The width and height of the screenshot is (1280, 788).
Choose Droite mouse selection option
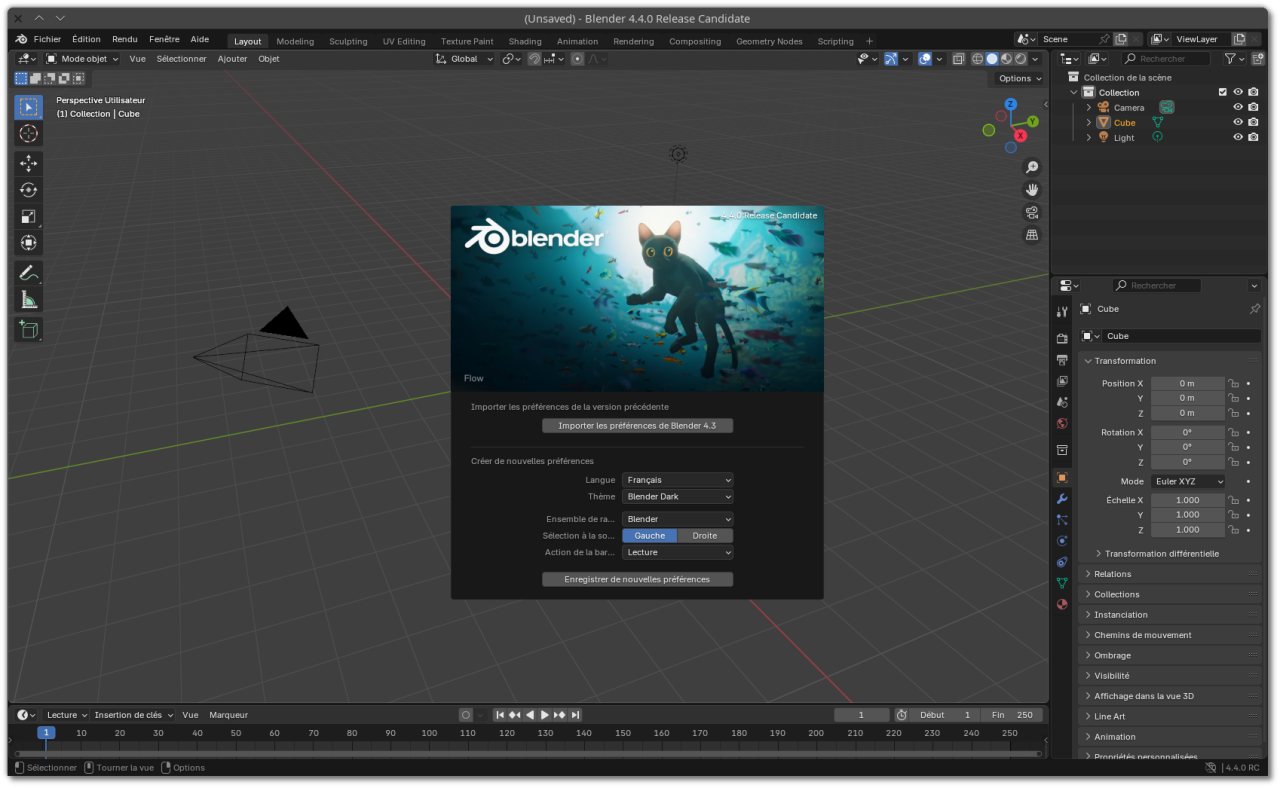coord(705,535)
